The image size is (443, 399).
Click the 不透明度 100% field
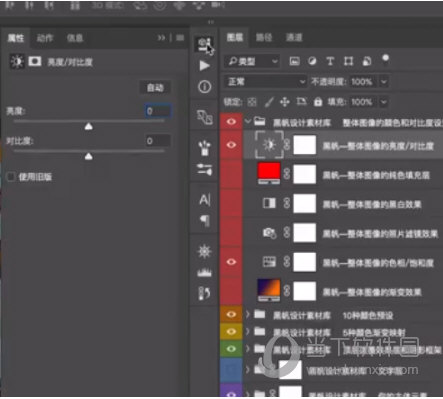pyautogui.click(x=361, y=82)
